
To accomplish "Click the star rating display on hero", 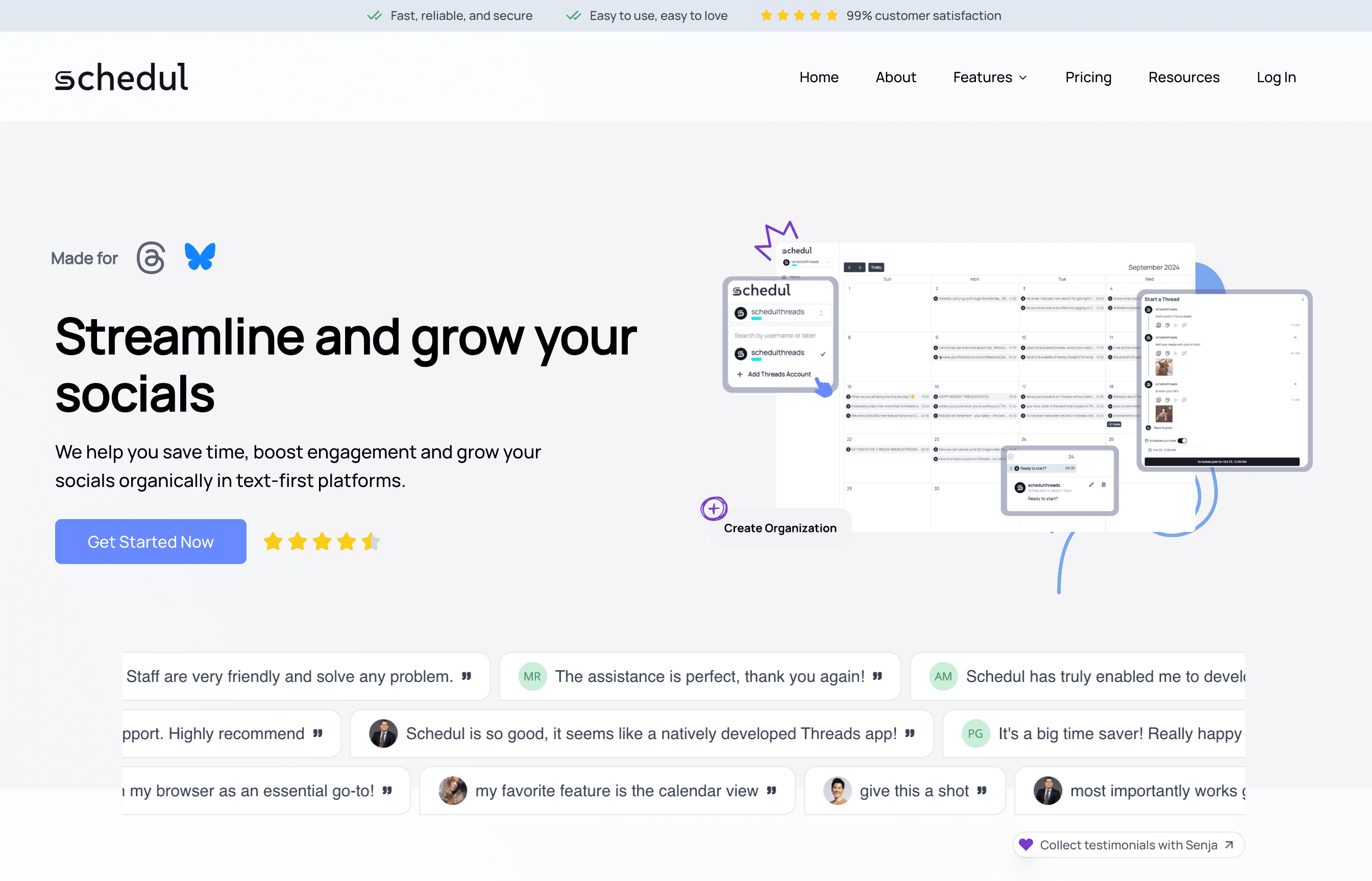I will [x=322, y=541].
